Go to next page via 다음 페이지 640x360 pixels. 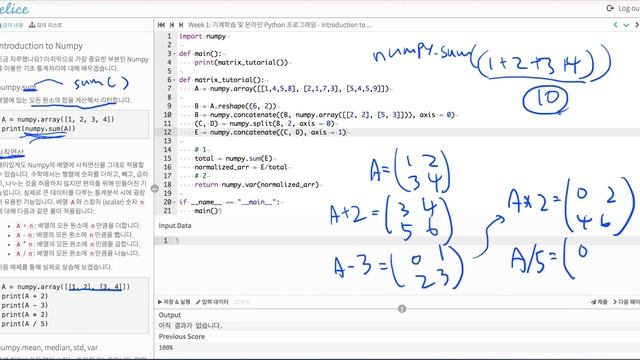(x=627, y=302)
